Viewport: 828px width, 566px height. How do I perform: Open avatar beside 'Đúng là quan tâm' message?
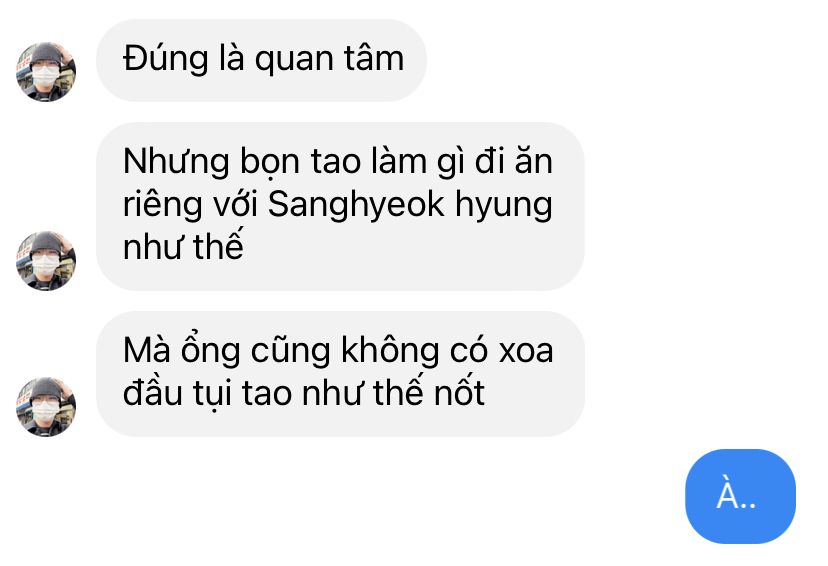(x=46, y=72)
